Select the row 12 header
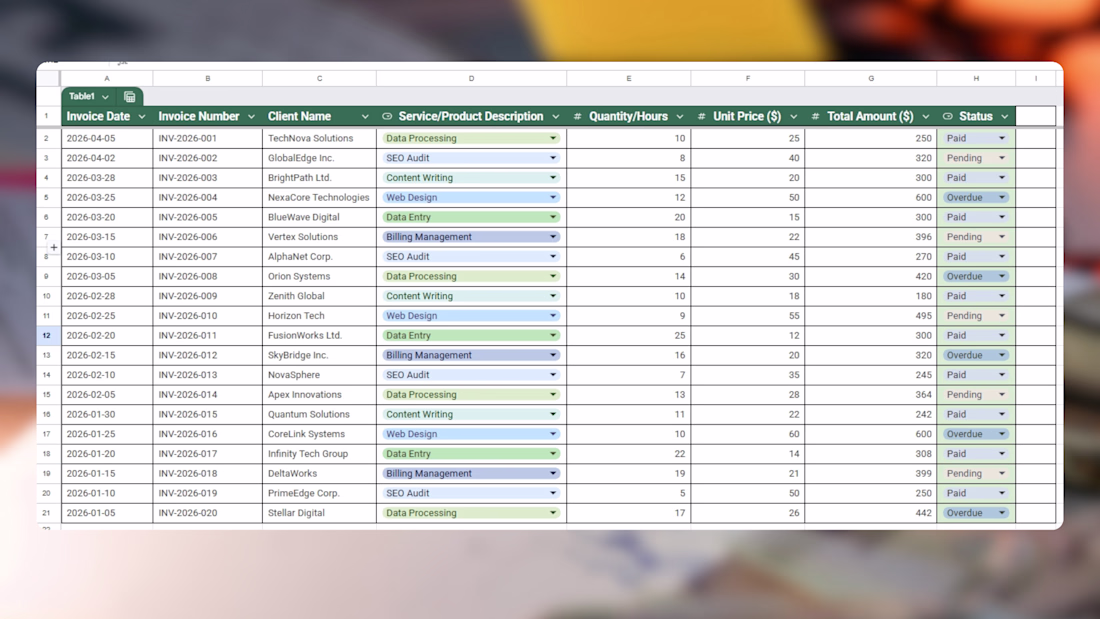The height and width of the screenshot is (619, 1100). pyautogui.click(x=47, y=336)
